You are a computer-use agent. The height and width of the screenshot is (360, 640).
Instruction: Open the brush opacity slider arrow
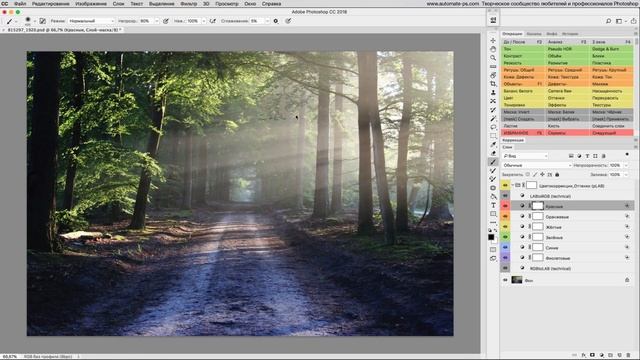pos(157,21)
